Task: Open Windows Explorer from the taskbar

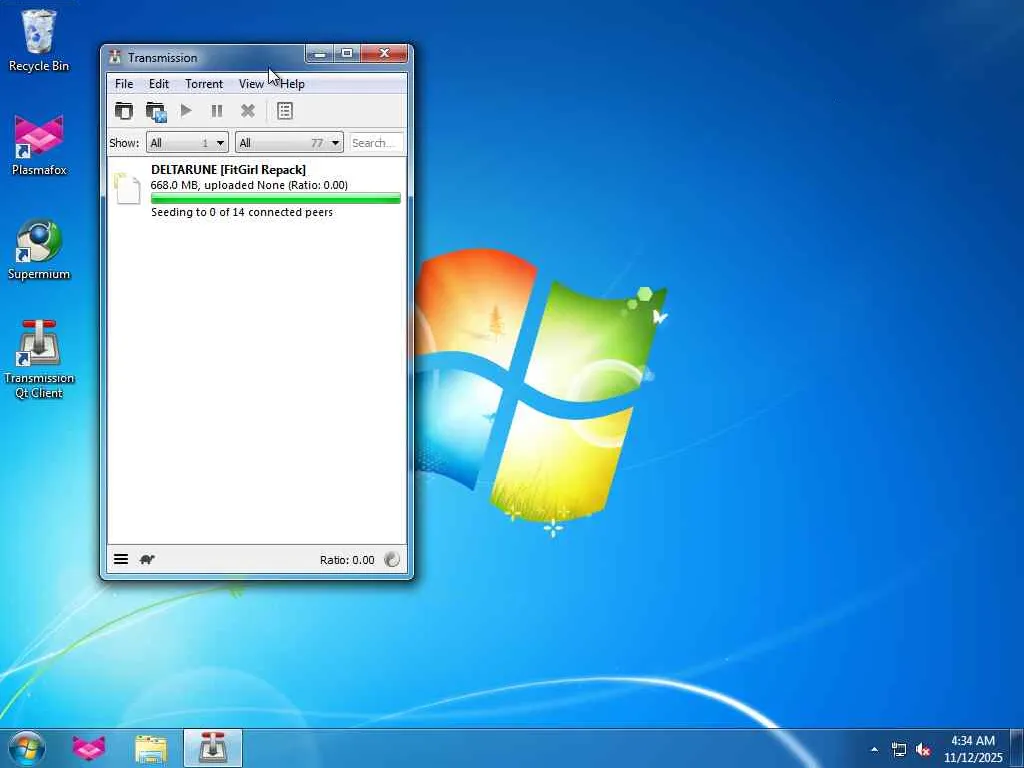Action: [x=151, y=748]
